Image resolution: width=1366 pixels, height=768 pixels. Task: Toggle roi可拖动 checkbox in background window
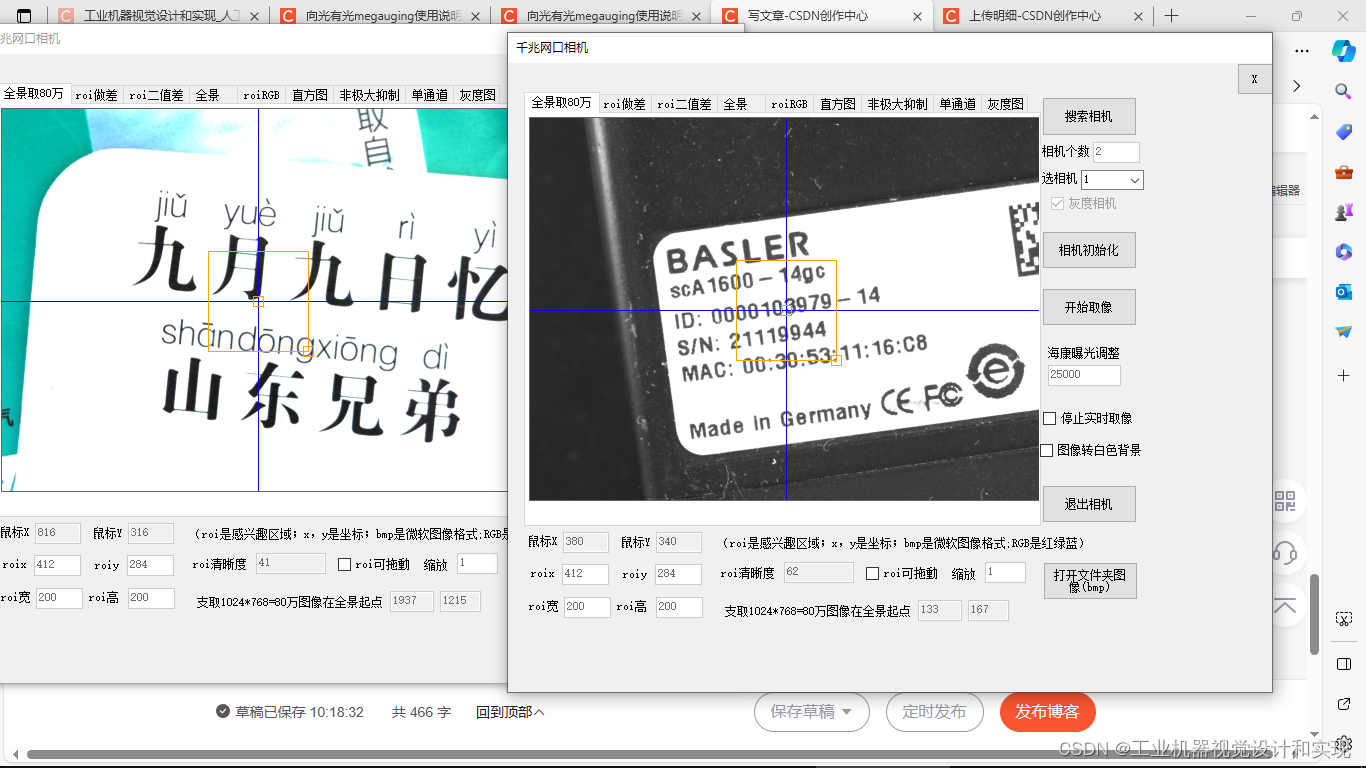(x=344, y=564)
